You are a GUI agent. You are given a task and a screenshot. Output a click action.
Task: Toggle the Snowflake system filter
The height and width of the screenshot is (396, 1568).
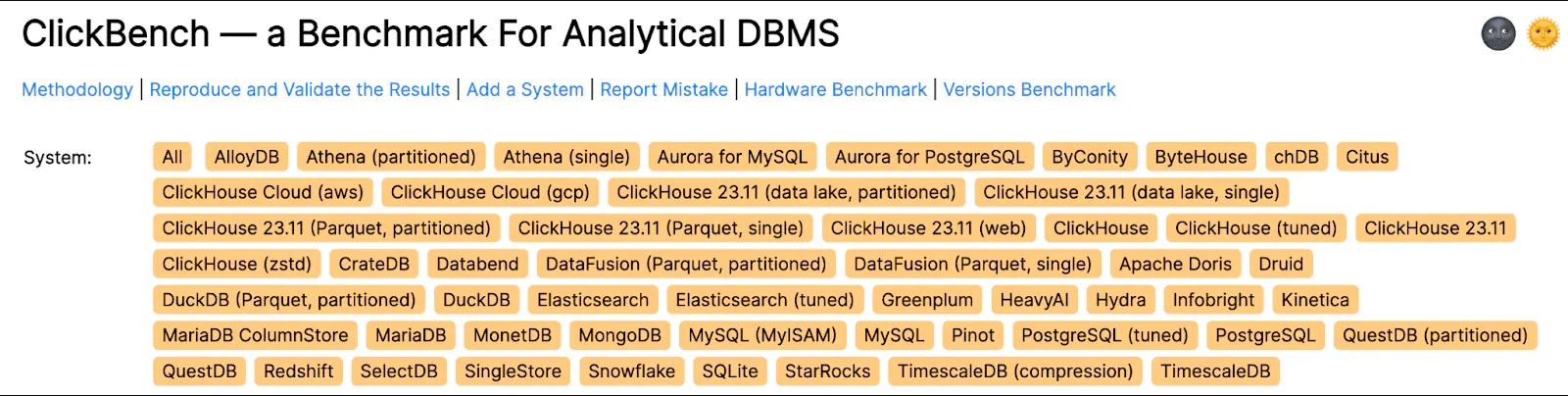coord(631,371)
